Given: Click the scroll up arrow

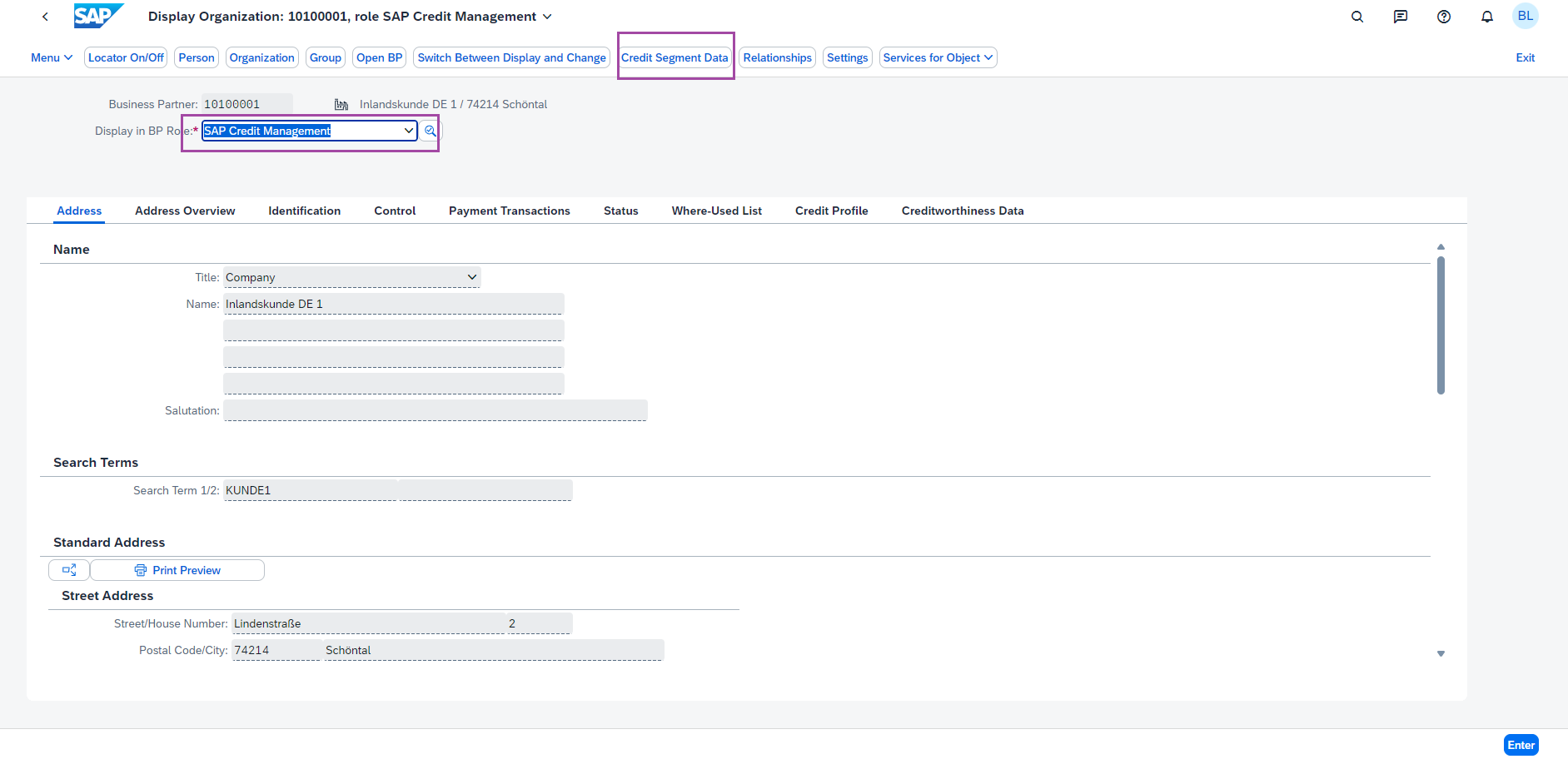Looking at the screenshot, I should point(1441,247).
